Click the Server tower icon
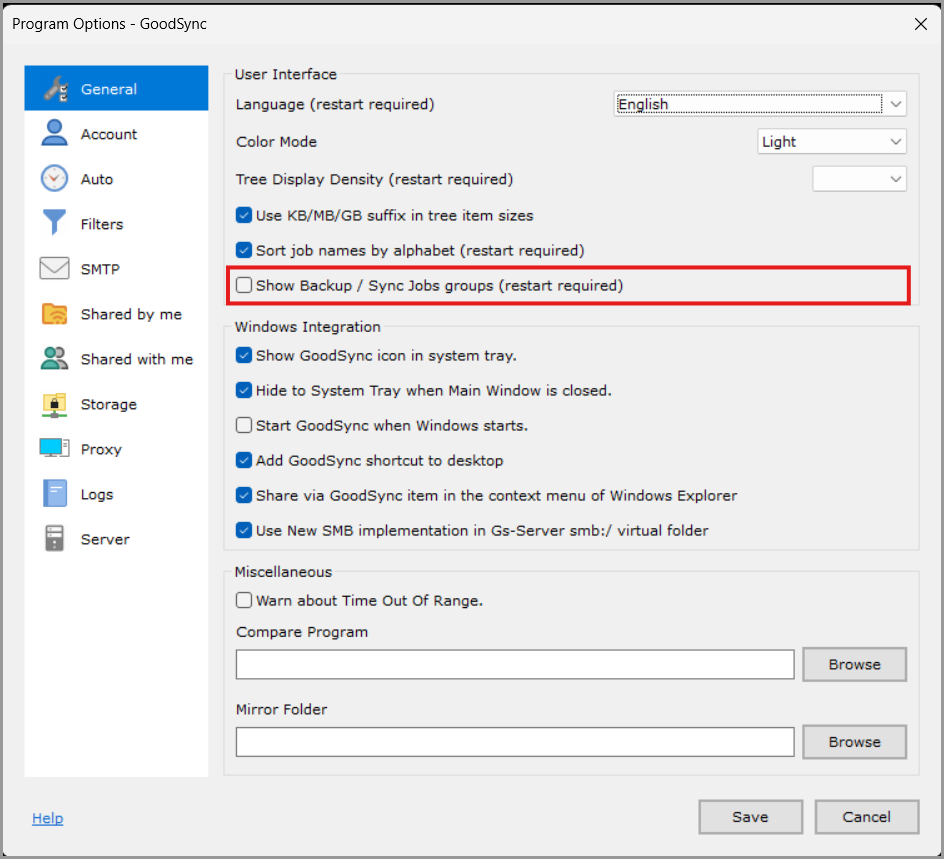The image size is (944, 859). pyautogui.click(x=54, y=539)
